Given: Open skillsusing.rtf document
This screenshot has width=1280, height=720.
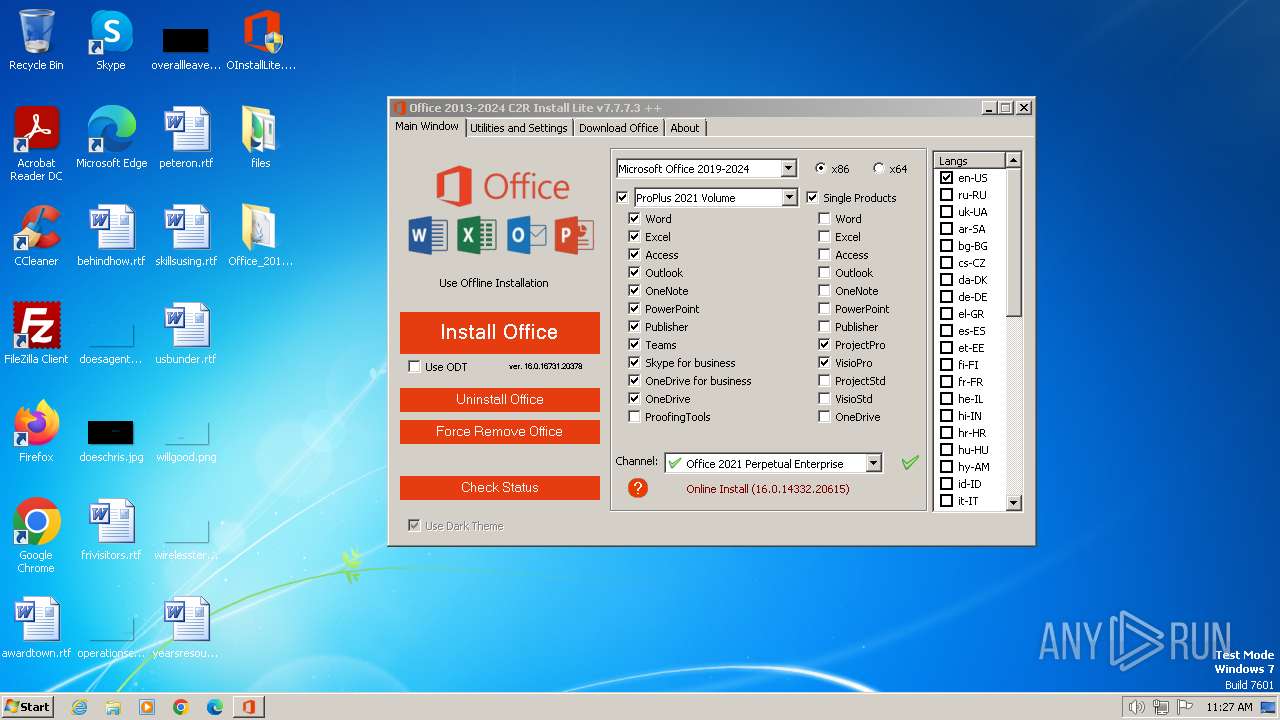Looking at the screenshot, I should tap(186, 236).
